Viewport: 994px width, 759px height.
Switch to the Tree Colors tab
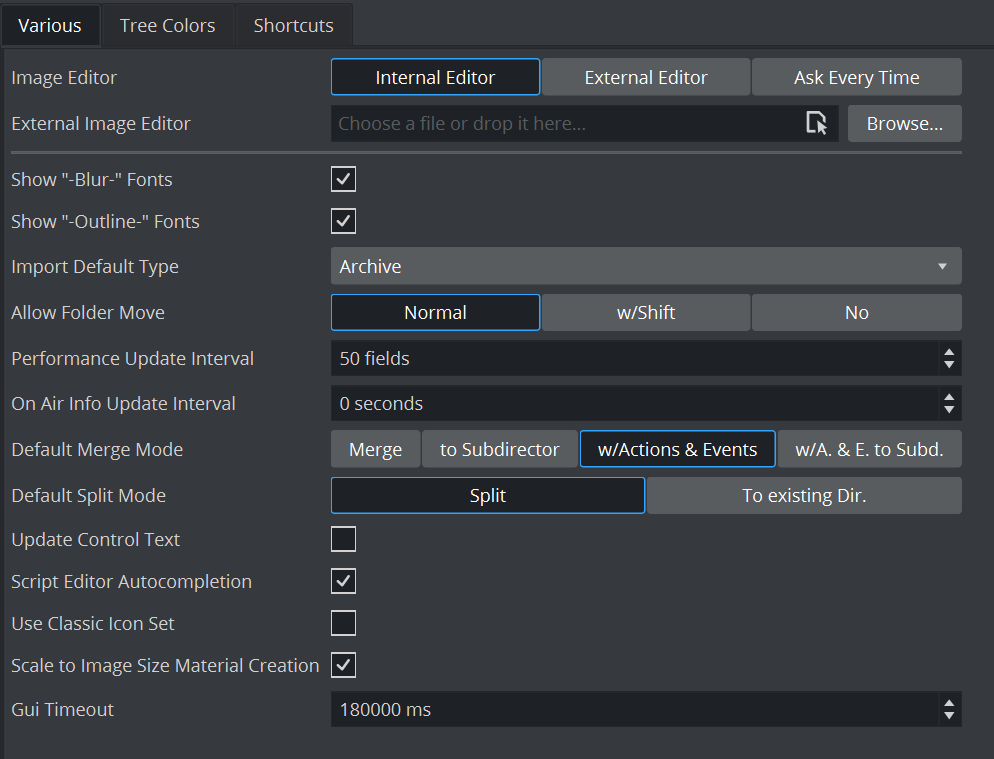167,26
